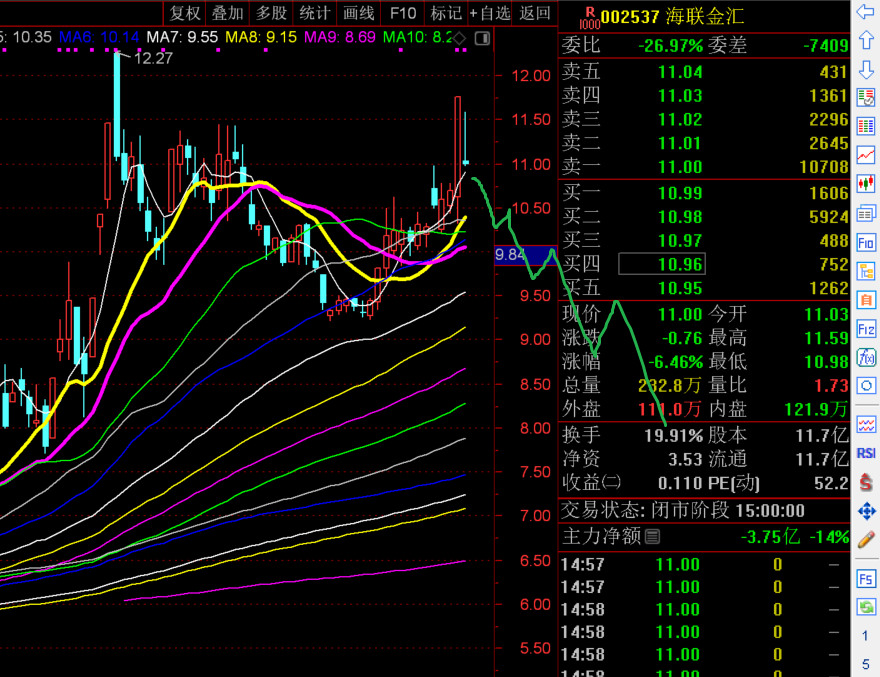Open the multi-window layout icon
The image size is (880, 677).
(865, 213)
